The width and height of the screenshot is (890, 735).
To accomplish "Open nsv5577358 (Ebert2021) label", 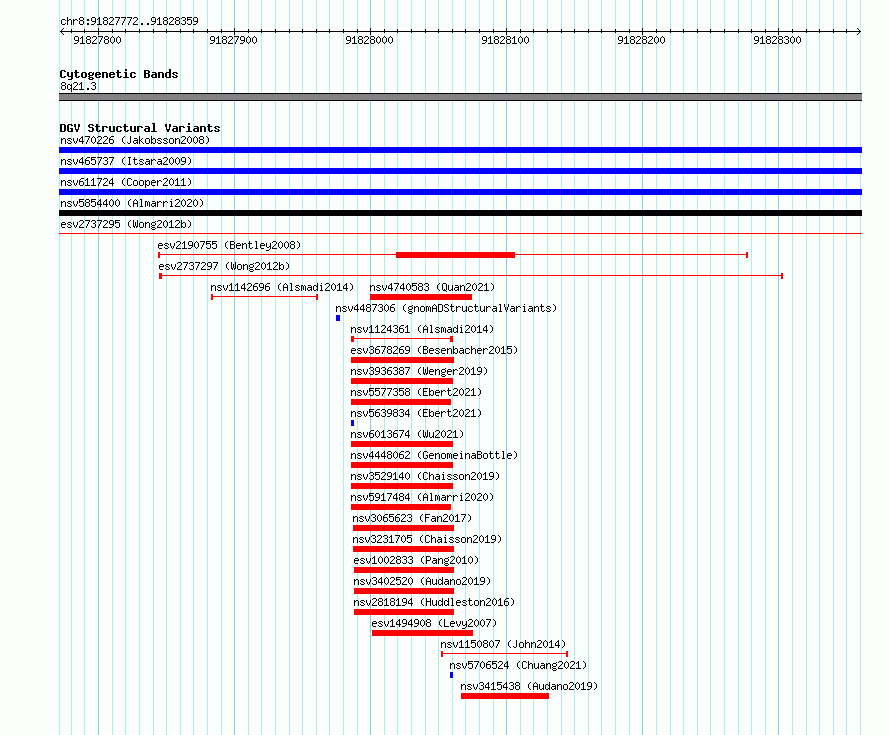I will (416, 392).
